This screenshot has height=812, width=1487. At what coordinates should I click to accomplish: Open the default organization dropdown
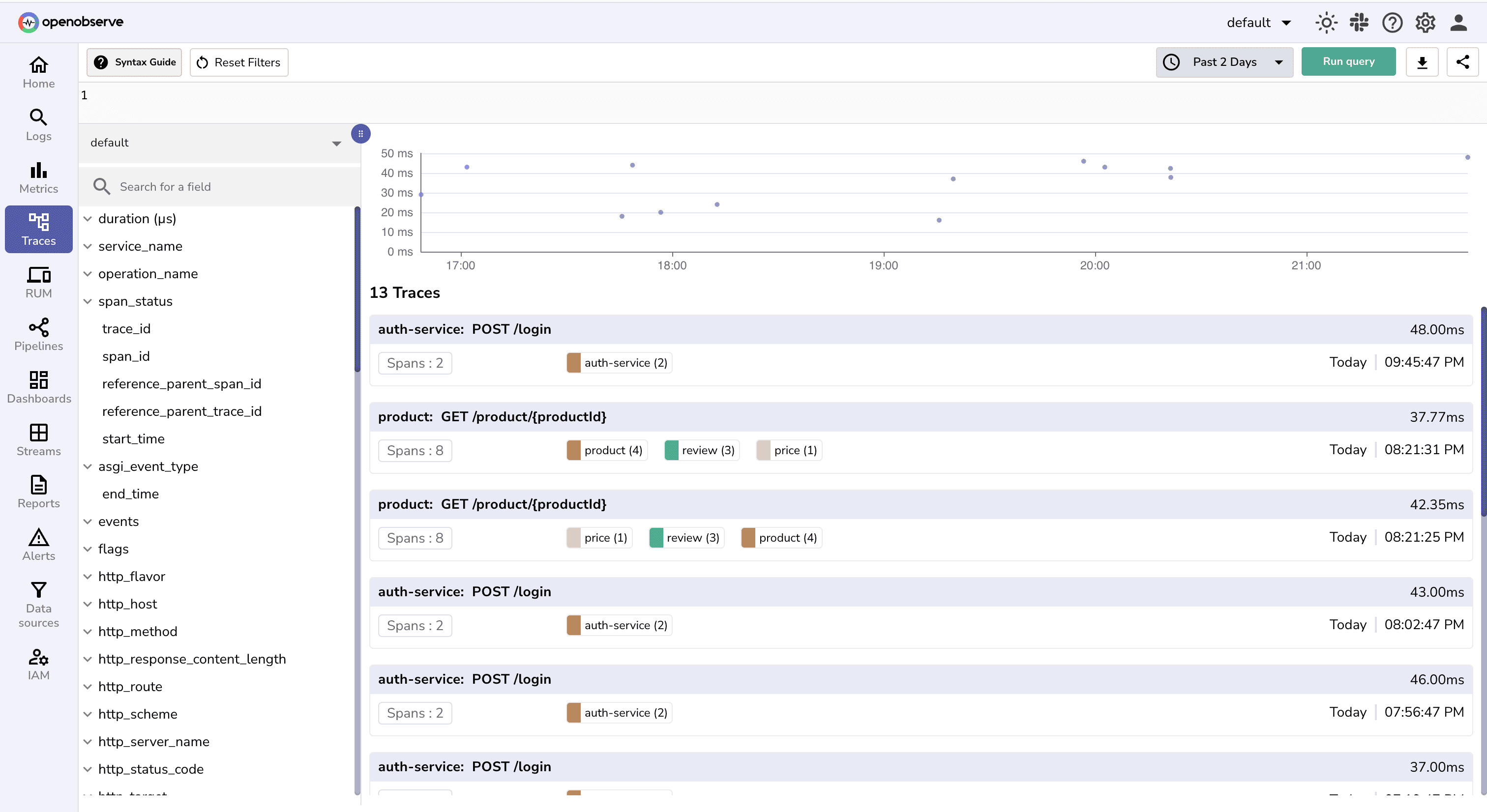pyautogui.click(x=1258, y=23)
